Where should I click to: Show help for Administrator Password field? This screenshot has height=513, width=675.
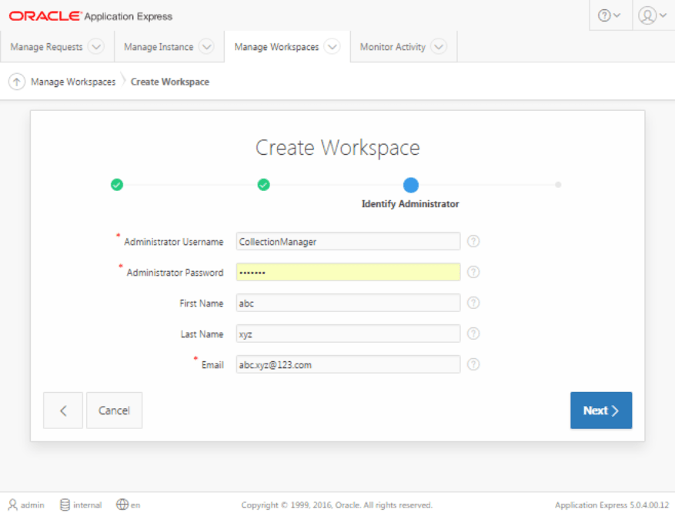[473, 272]
